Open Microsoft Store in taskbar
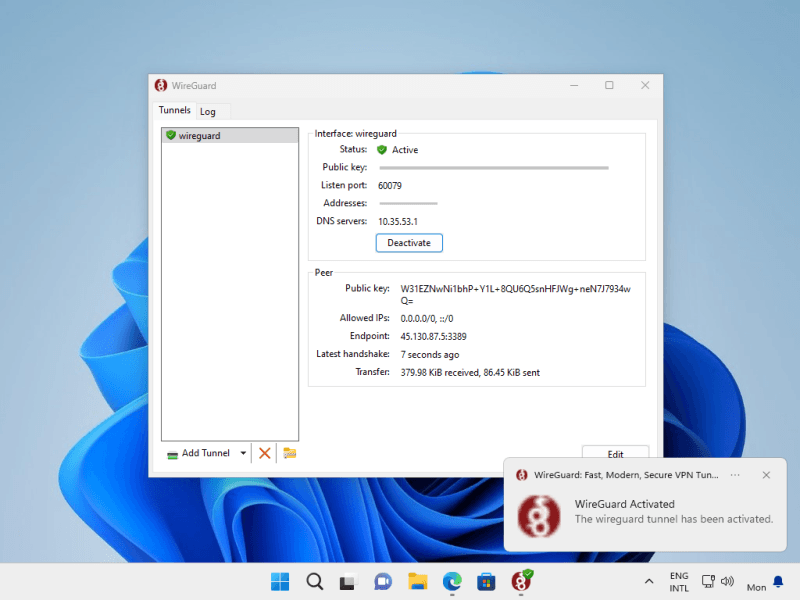Screen dimensions: 800x600 (x=486, y=581)
